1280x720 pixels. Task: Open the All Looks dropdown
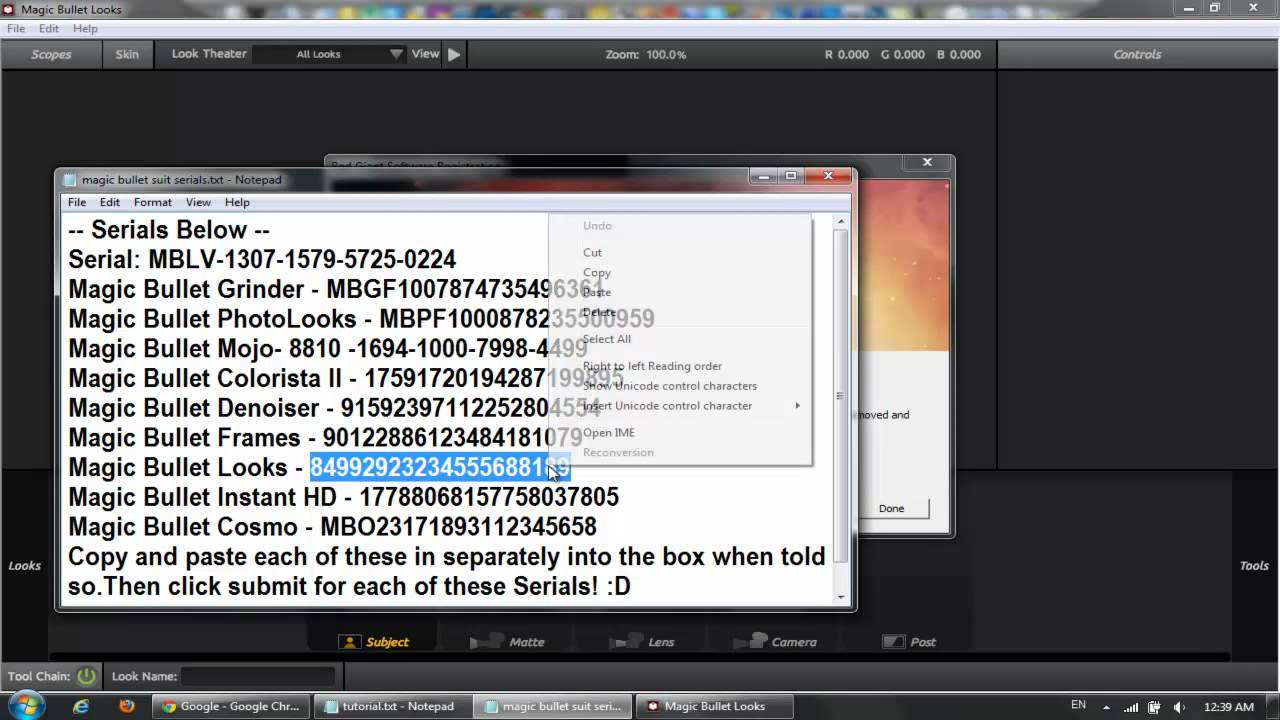(x=329, y=54)
